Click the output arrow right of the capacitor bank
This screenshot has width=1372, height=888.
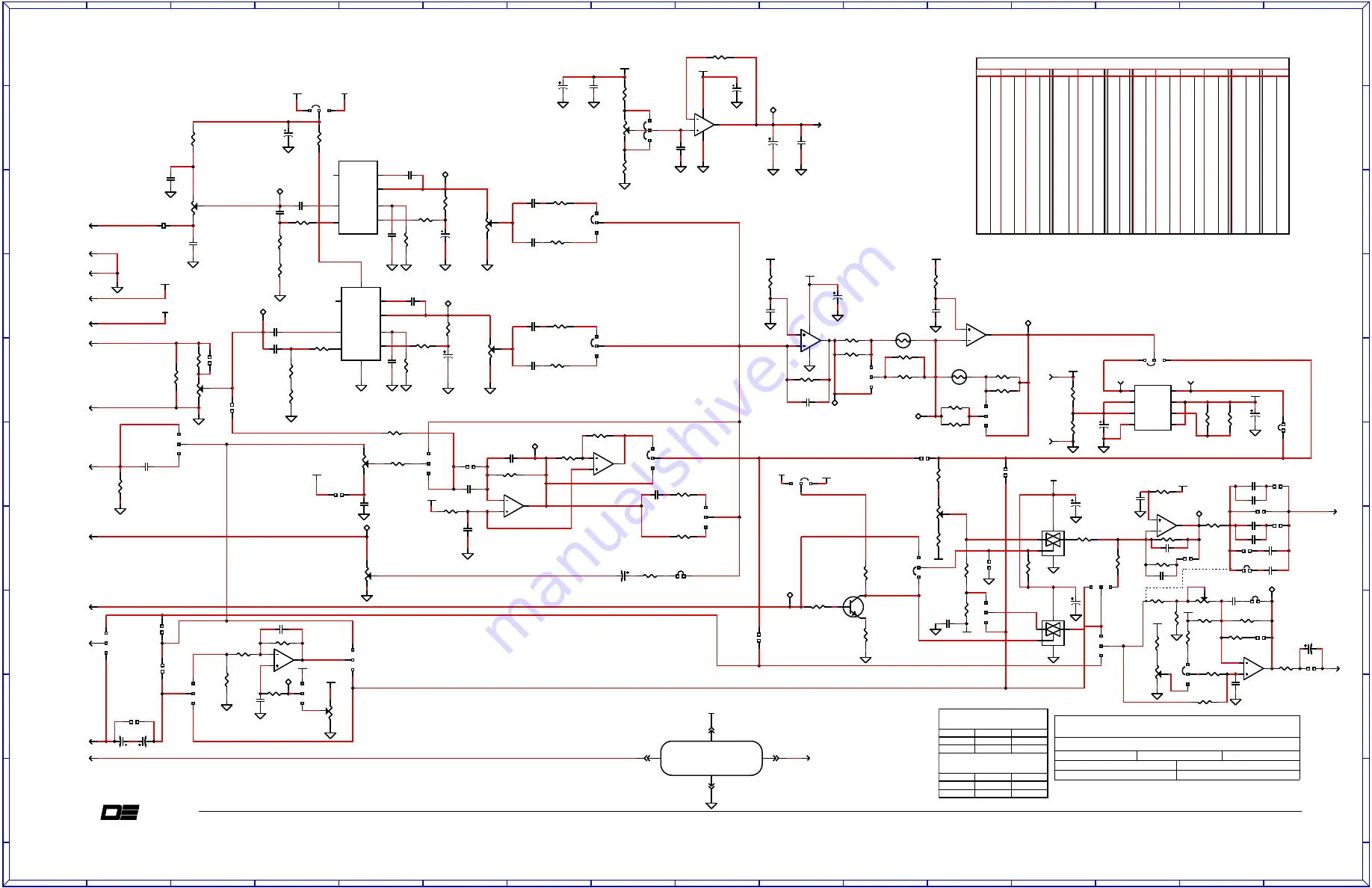[1334, 512]
